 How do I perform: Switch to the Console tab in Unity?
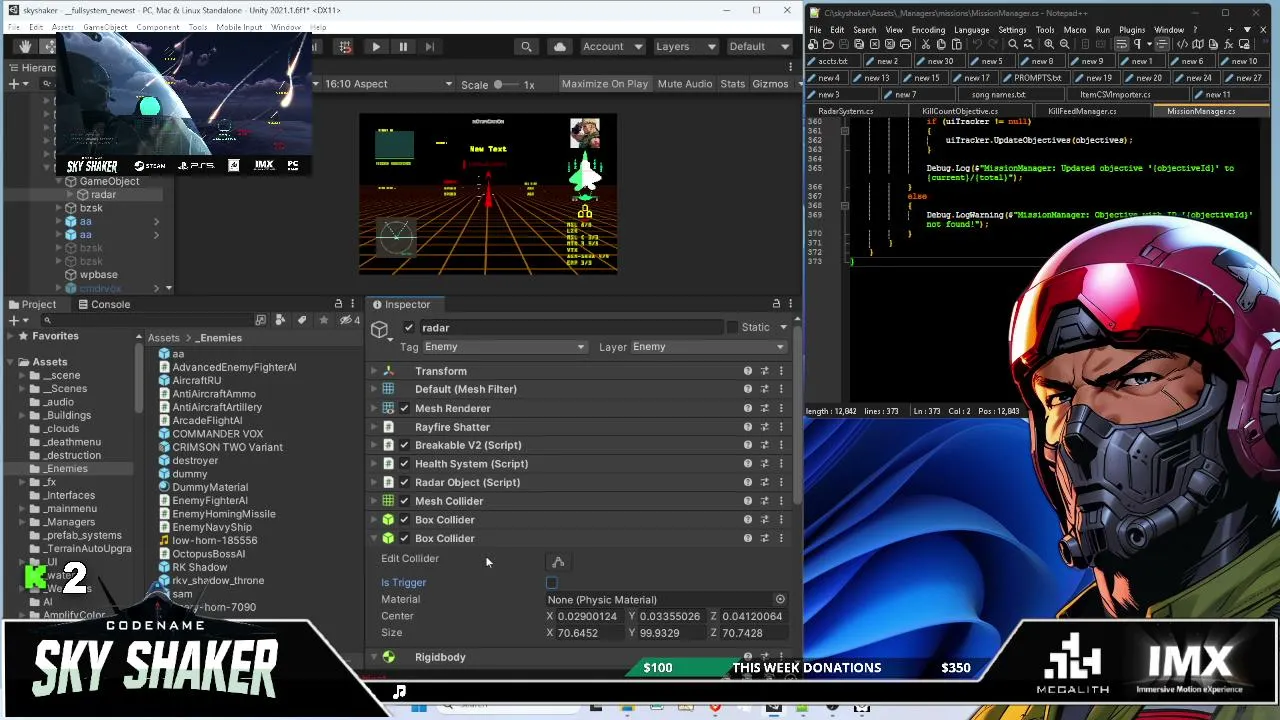coord(104,304)
